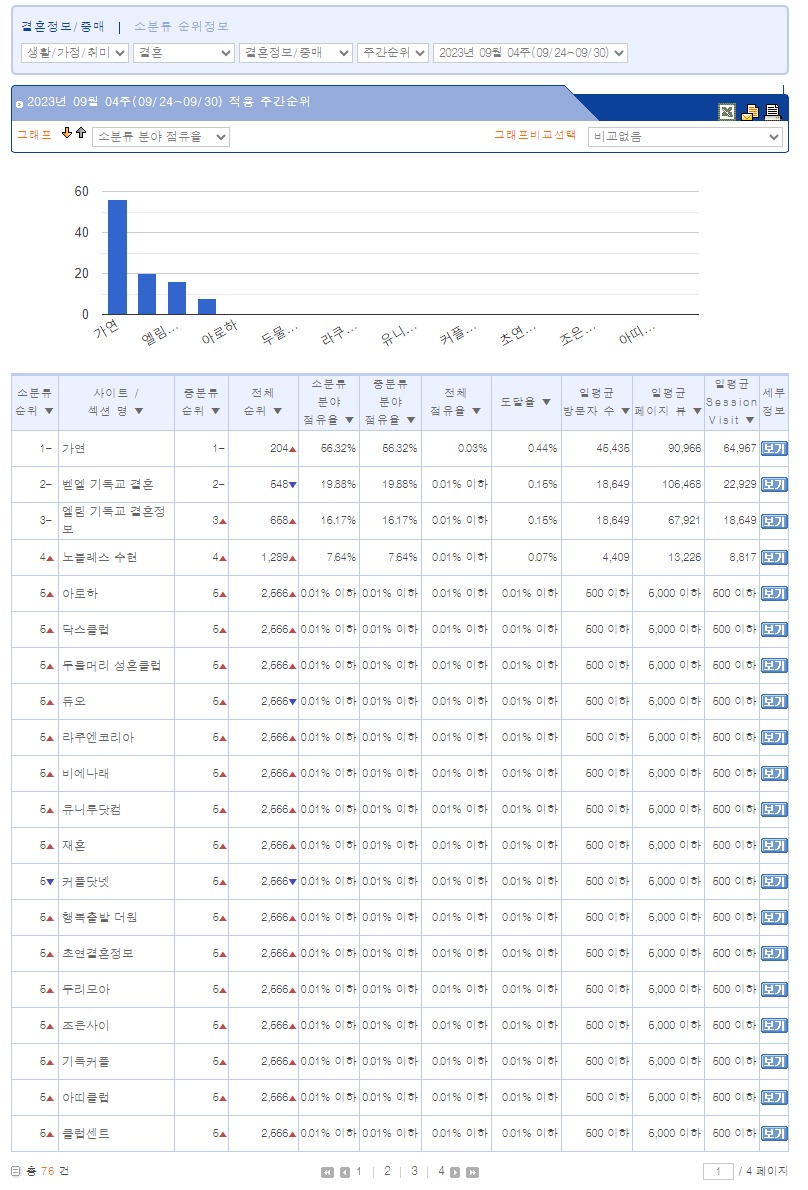Go to the next page arrow
Viewport: 808px width, 1190px height.
click(x=455, y=1172)
